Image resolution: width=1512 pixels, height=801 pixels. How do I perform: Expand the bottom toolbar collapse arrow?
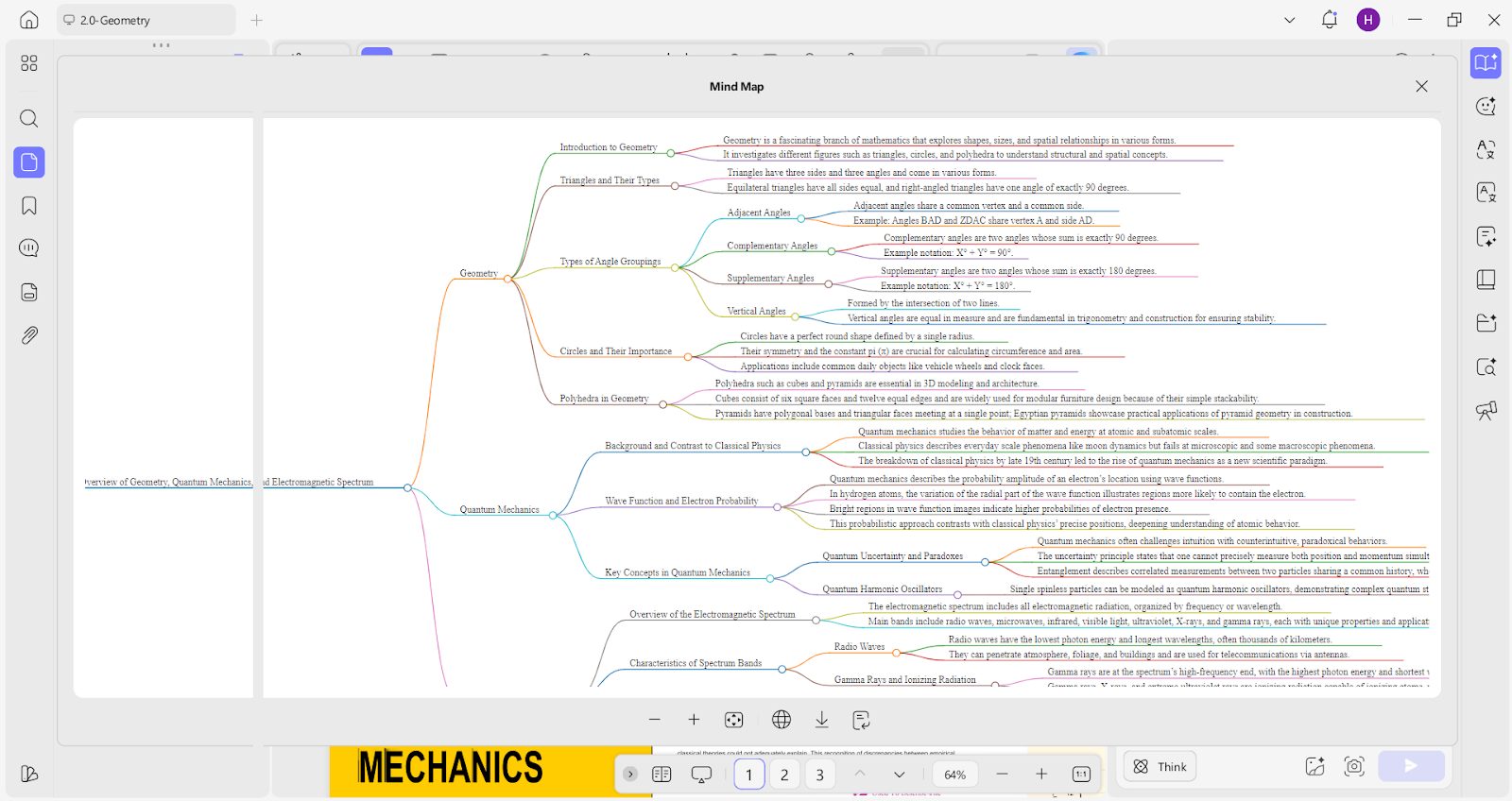coord(630,775)
